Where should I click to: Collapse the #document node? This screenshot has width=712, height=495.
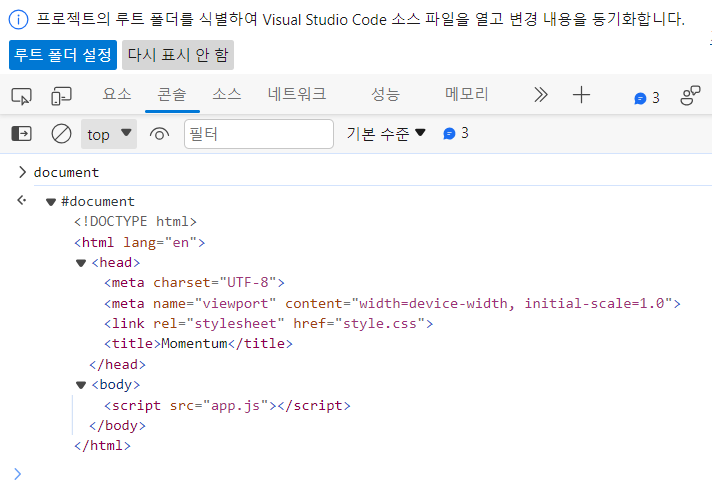coord(51,202)
